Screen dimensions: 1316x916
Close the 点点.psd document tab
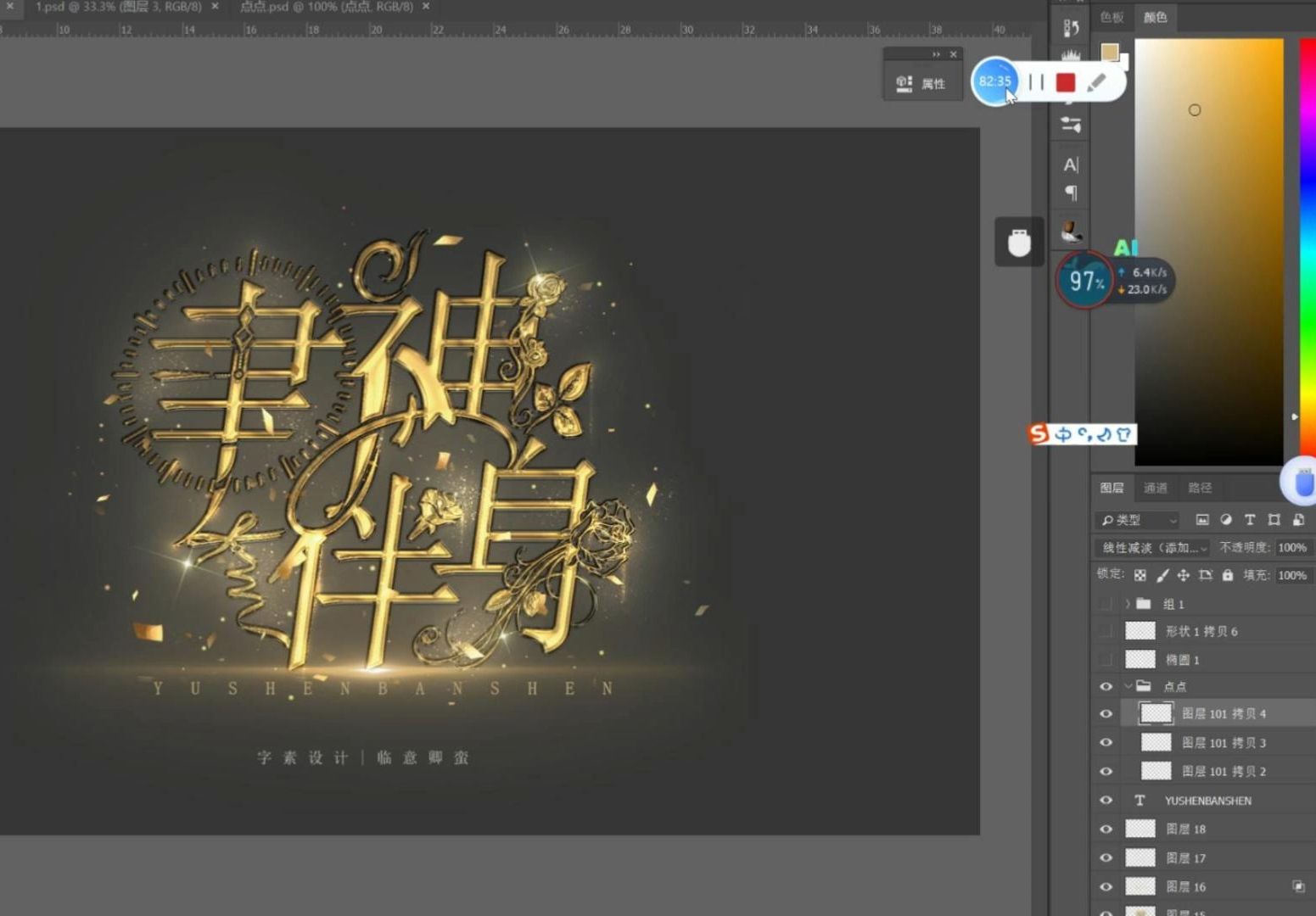[426, 7]
